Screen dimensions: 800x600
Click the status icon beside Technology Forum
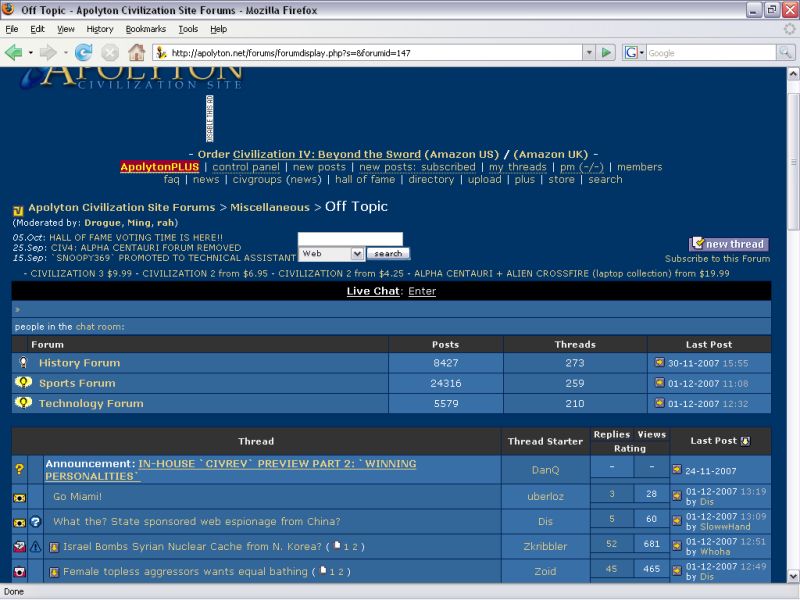[22, 403]
